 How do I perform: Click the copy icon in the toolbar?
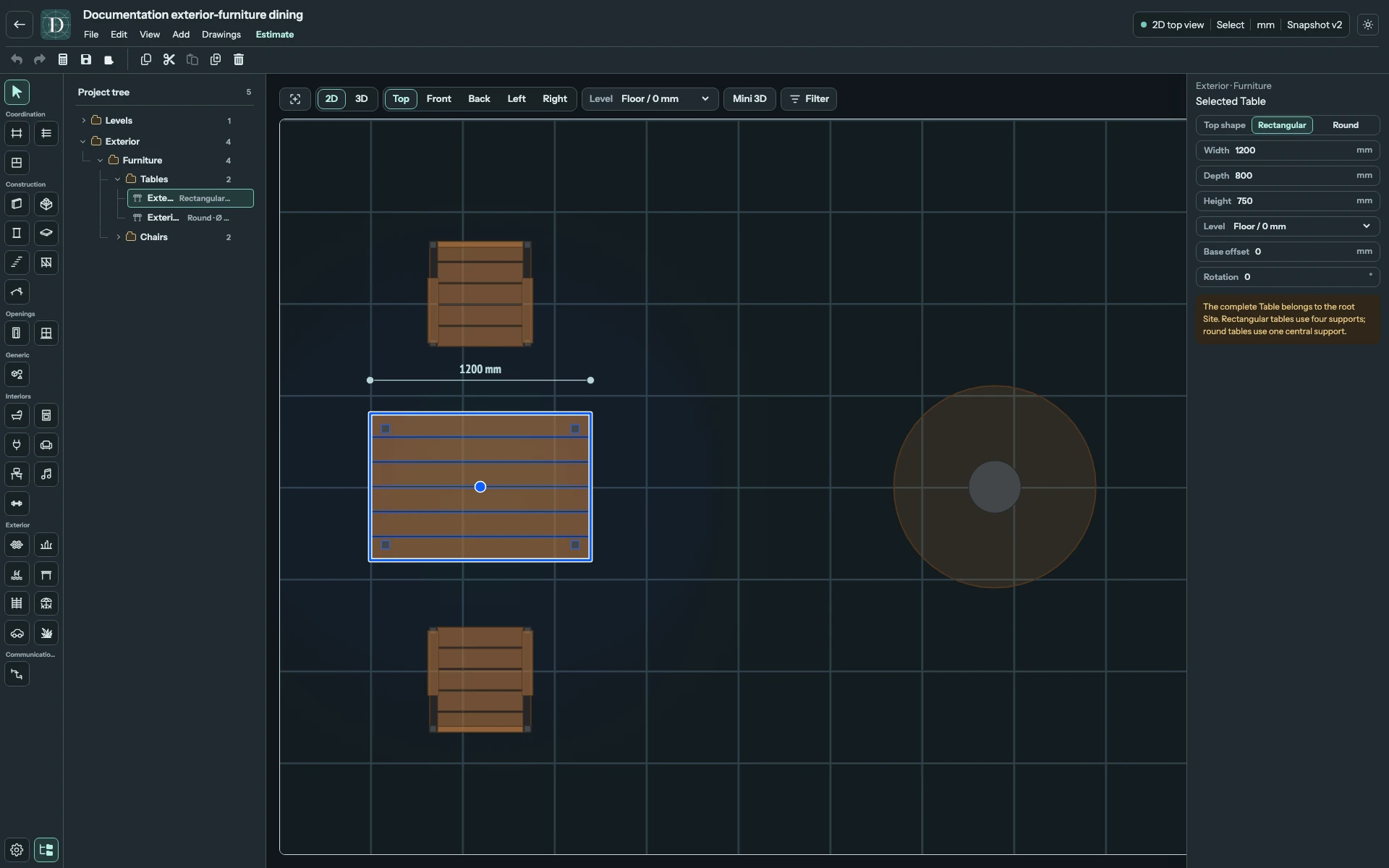[x=146, y=59]
